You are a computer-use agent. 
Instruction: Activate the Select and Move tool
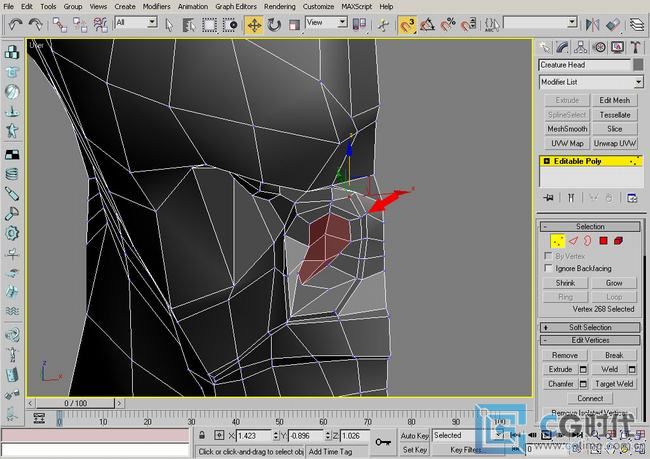pos(254,25)
